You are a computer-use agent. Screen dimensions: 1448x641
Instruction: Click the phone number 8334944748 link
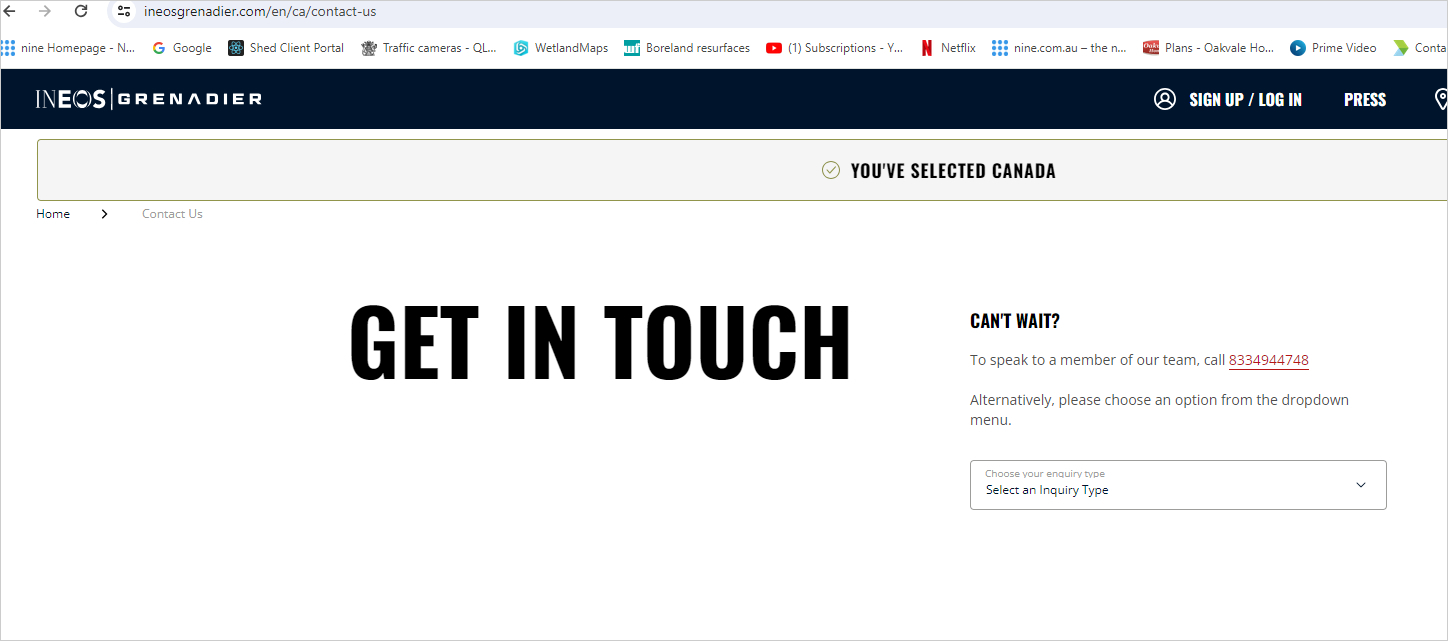[1268, 360]
